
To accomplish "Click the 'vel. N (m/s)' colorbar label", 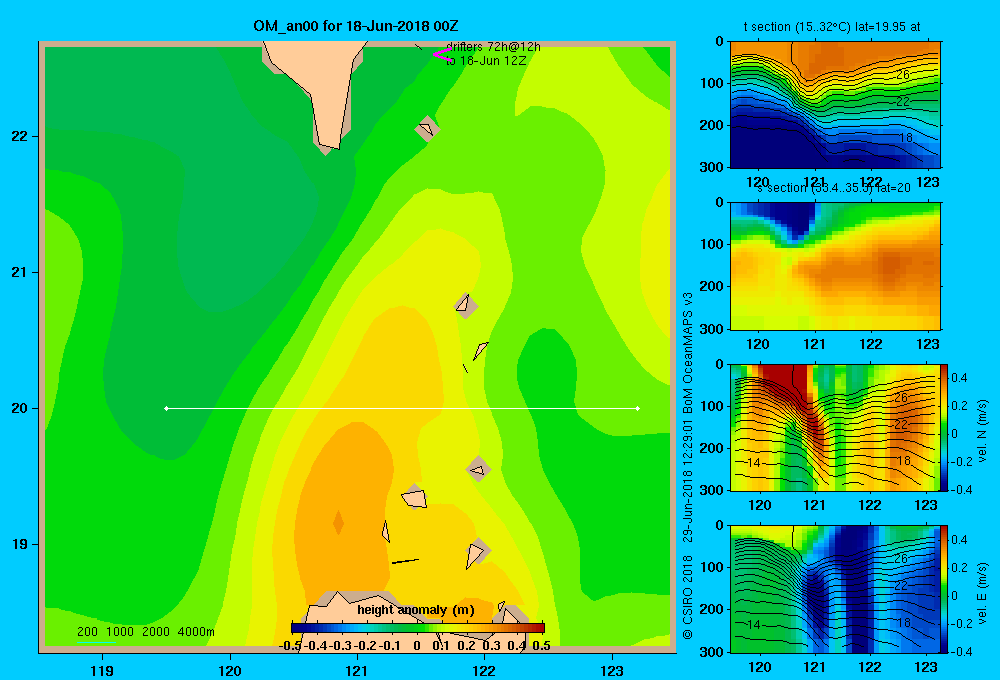I will 982,431.
